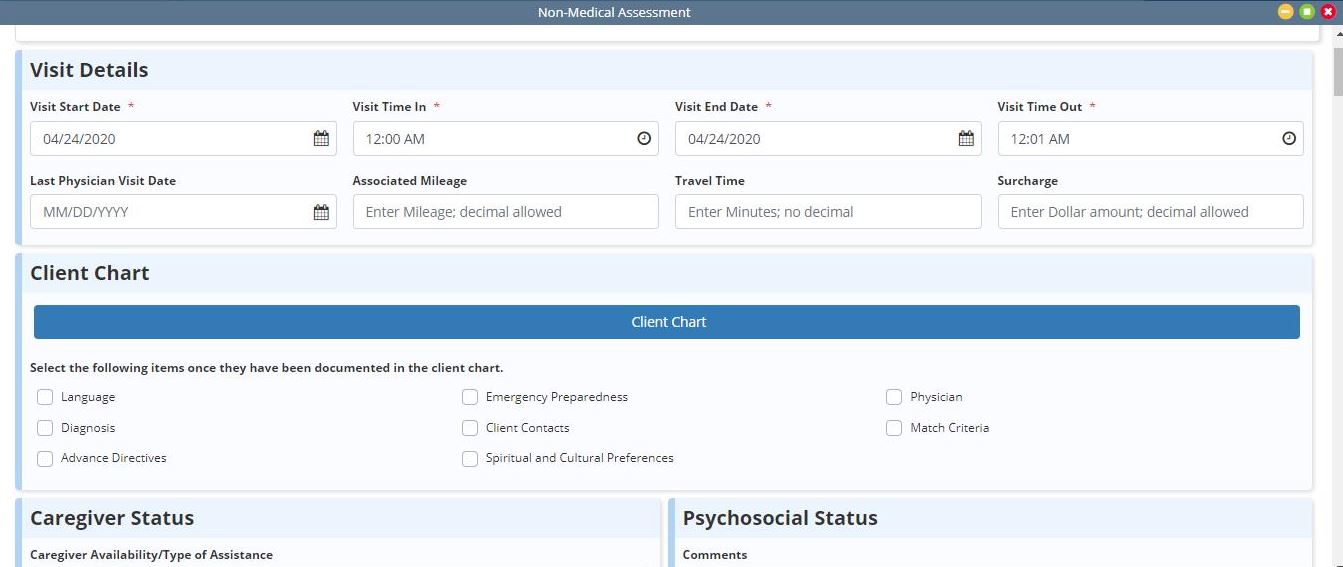Open clock picker for Visit Time Out

click(x=1289, y=139)
